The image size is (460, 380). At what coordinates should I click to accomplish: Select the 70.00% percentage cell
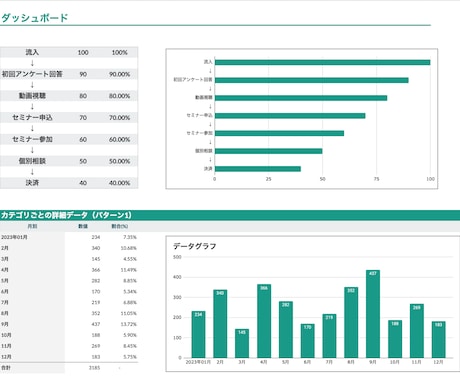(119, 118)
